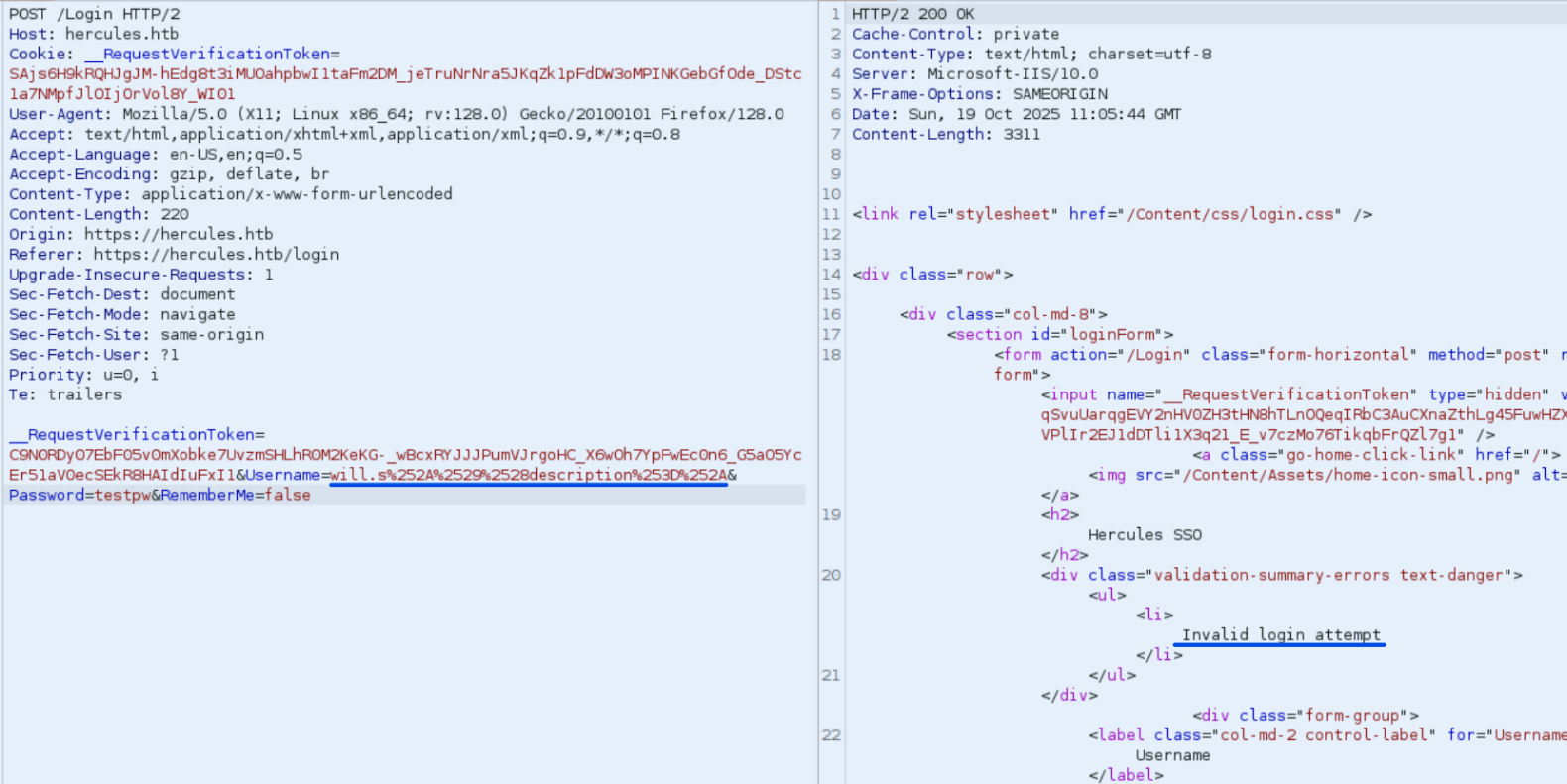Viewport: 1567px width, 784px height.
Task: Select the '<div class="row">' response line
Action: tap(932, 274)
